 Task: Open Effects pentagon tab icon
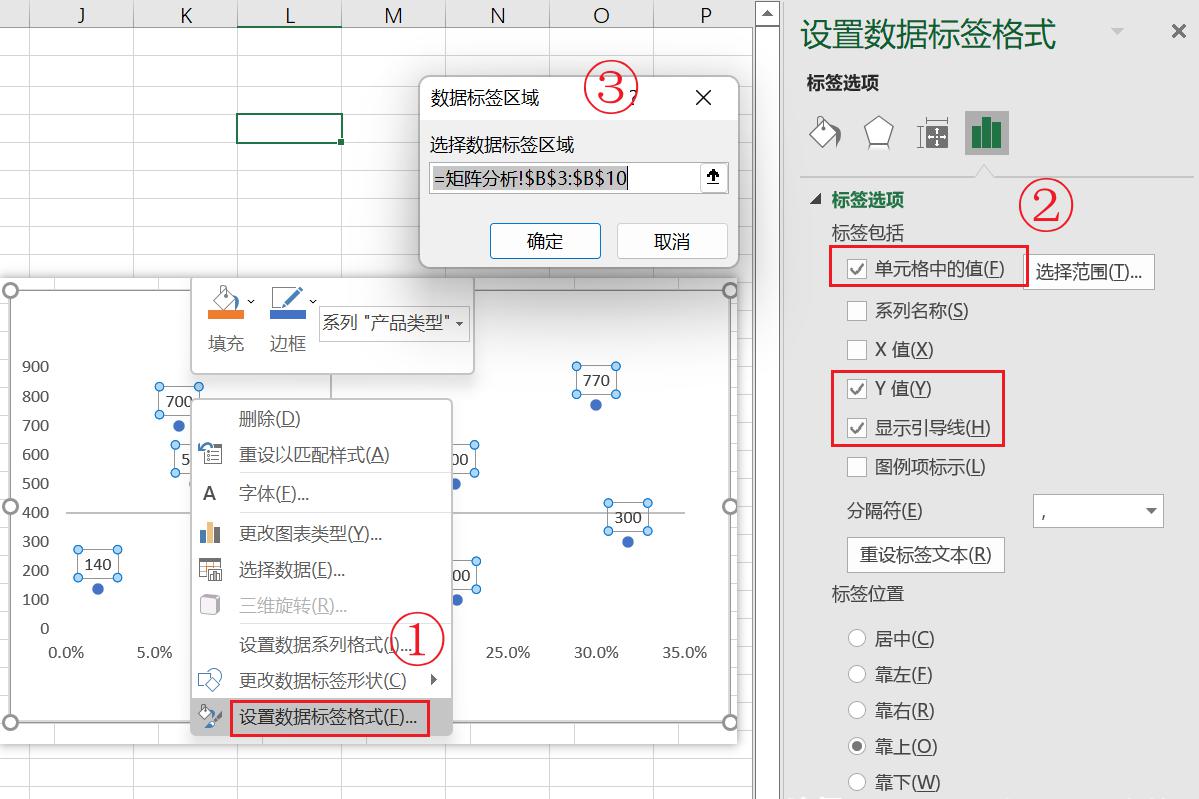tap(879, 133)
